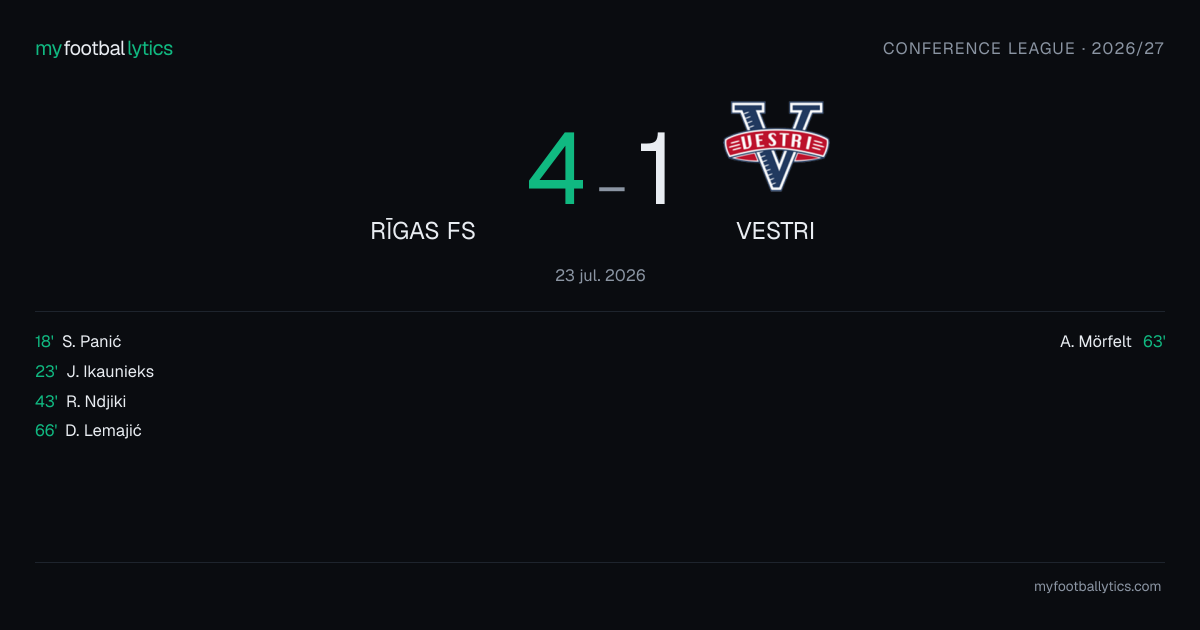Image resolution: width=1200 pixels, height=630 pixels.
Task: Click scorer R. Ndjiki
Action: tap(96, 401)
